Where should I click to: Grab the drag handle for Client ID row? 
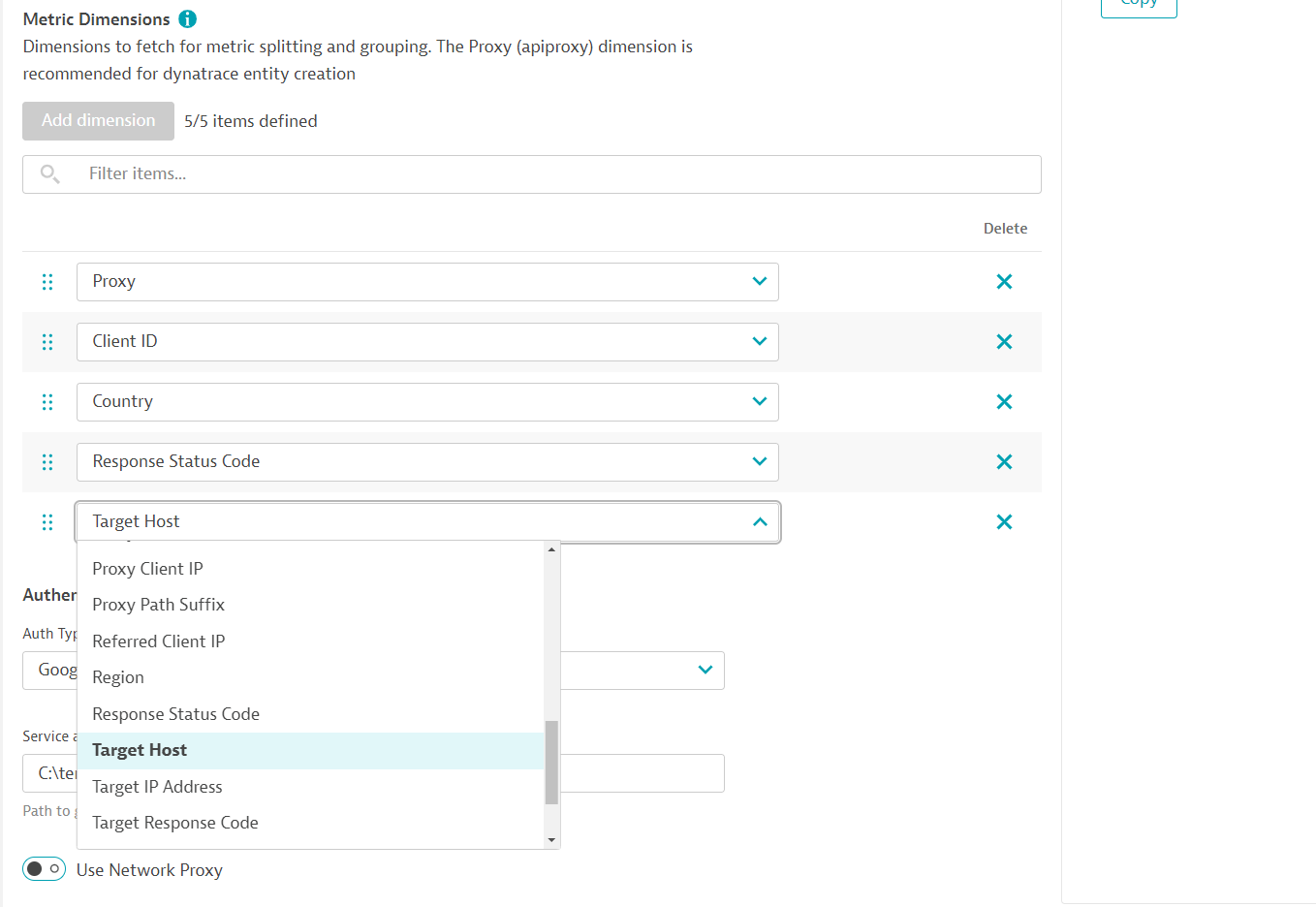[47, 342]
